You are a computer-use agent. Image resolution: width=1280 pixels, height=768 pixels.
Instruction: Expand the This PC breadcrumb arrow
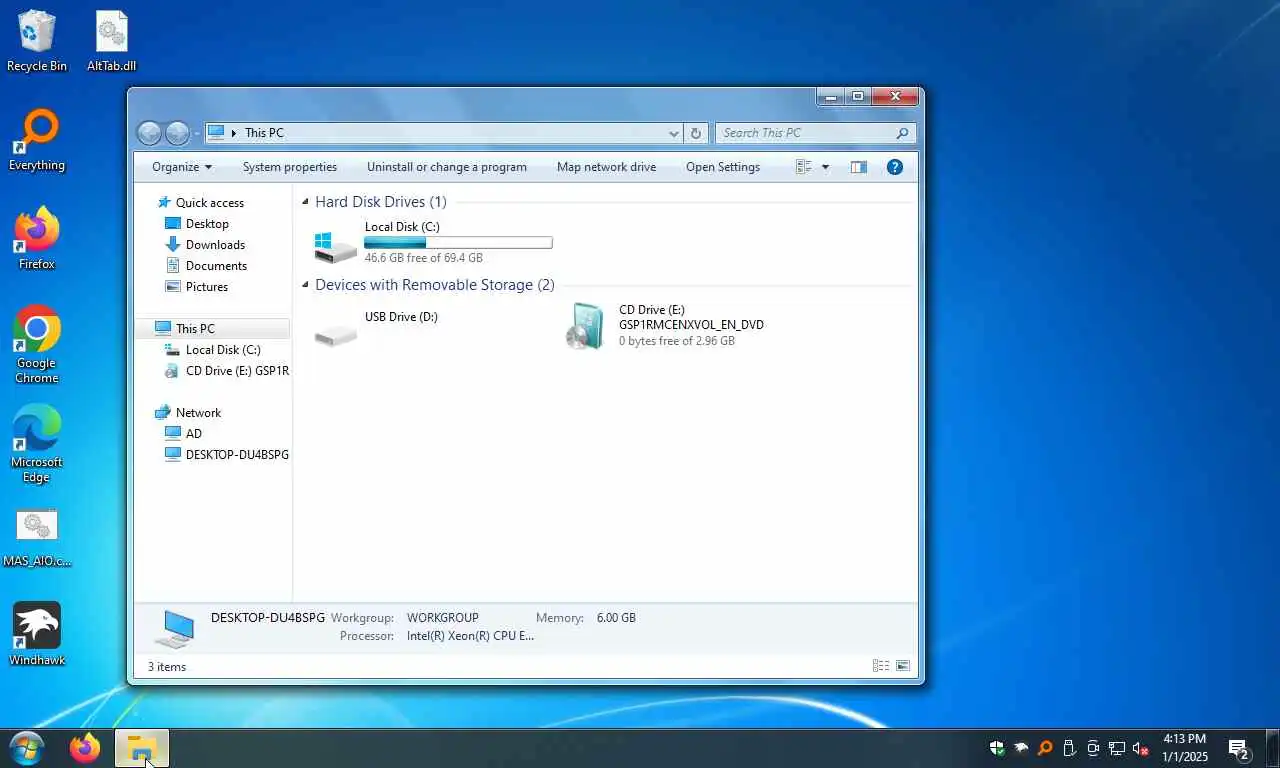point(234,133)
